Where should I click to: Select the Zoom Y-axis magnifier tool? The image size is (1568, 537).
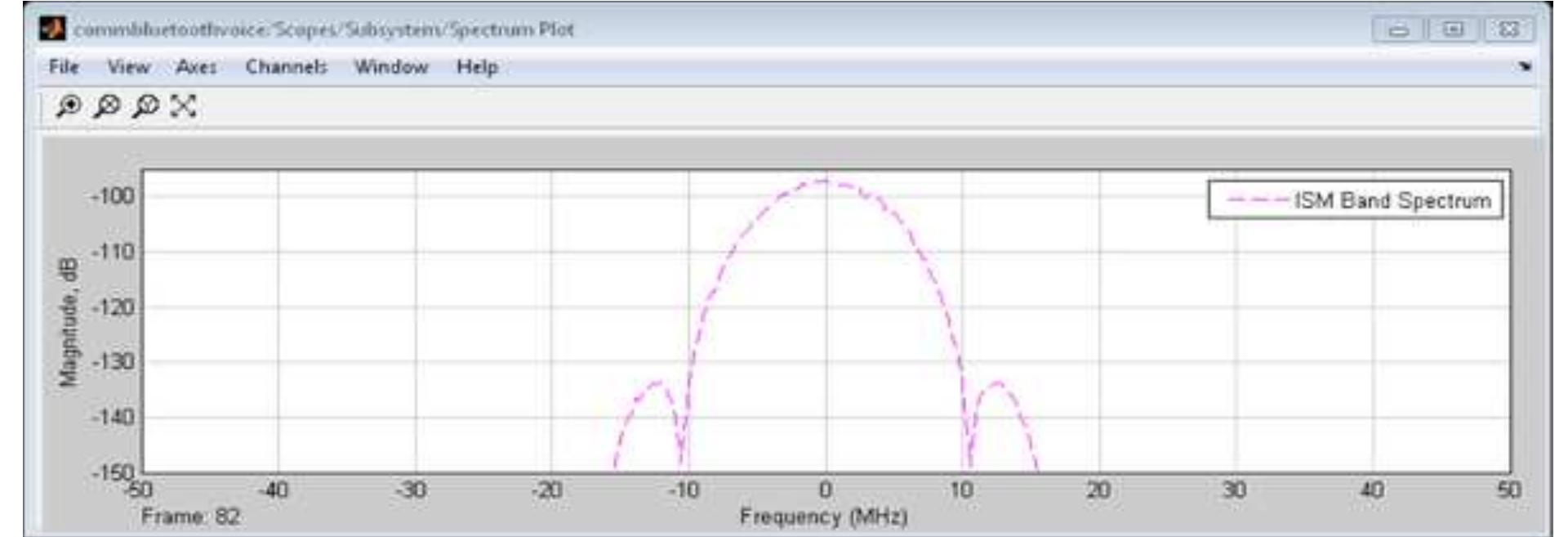pos(146,106)
